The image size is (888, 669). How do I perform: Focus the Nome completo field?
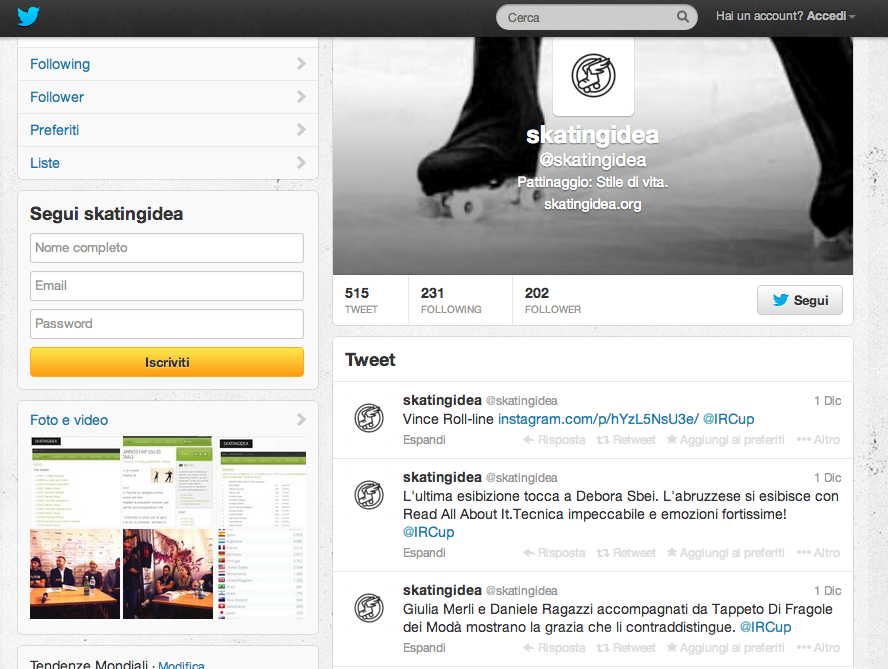point(167,248)
